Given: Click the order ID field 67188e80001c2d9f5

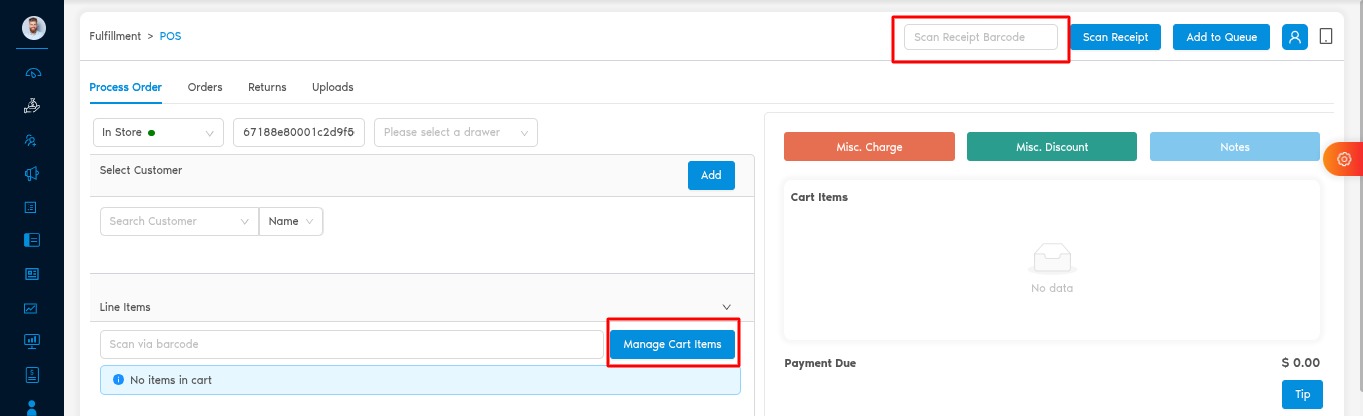Looking at the screenshot, I should (299, 132).
